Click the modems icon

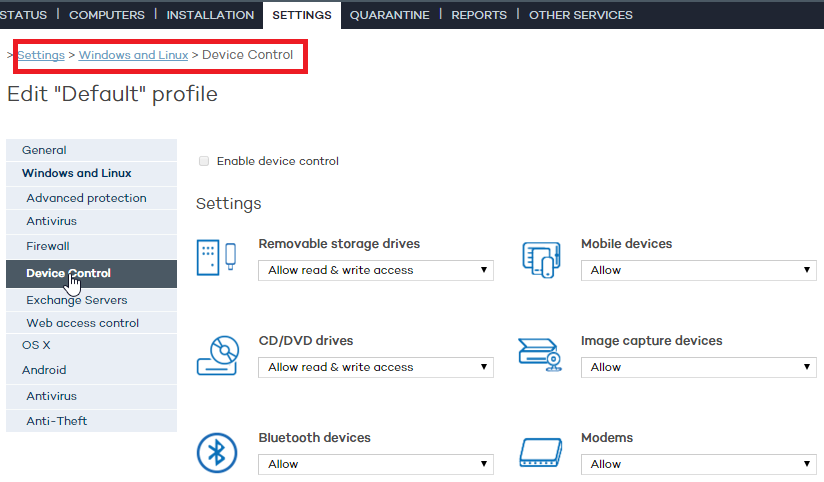tap(539, 453)
